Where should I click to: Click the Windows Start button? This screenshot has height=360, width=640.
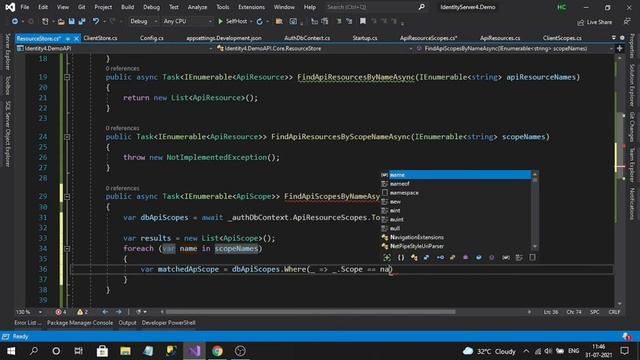pyautogui.click(x=11, y=351)
